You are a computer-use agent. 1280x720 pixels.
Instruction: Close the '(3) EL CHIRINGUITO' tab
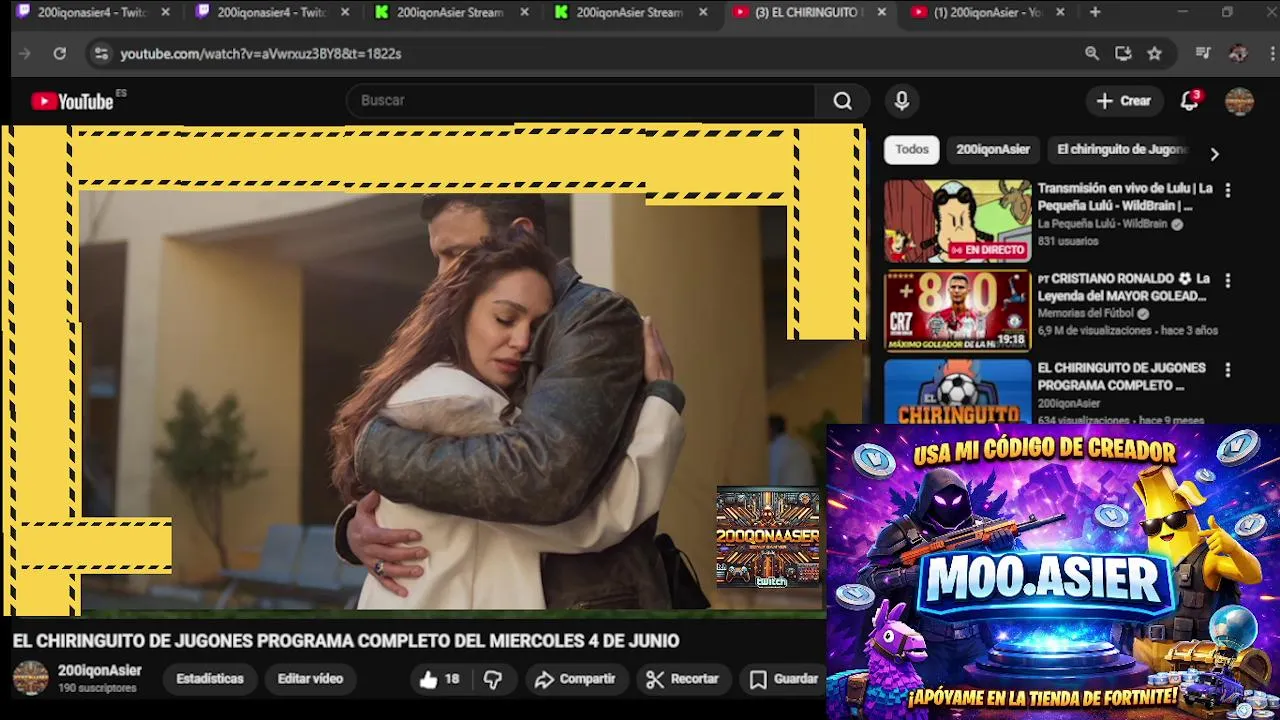point(881,13)
